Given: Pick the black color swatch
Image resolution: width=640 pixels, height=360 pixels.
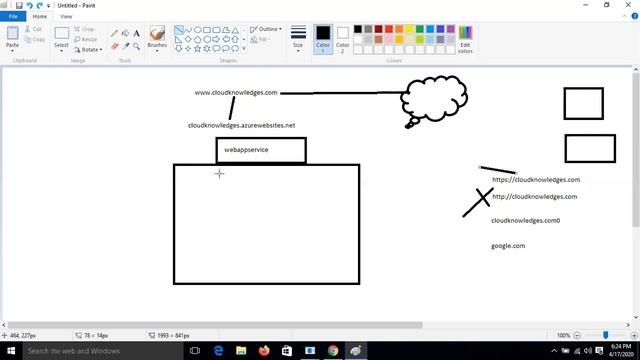Looking at the screenshot, I should click(358, 29).
